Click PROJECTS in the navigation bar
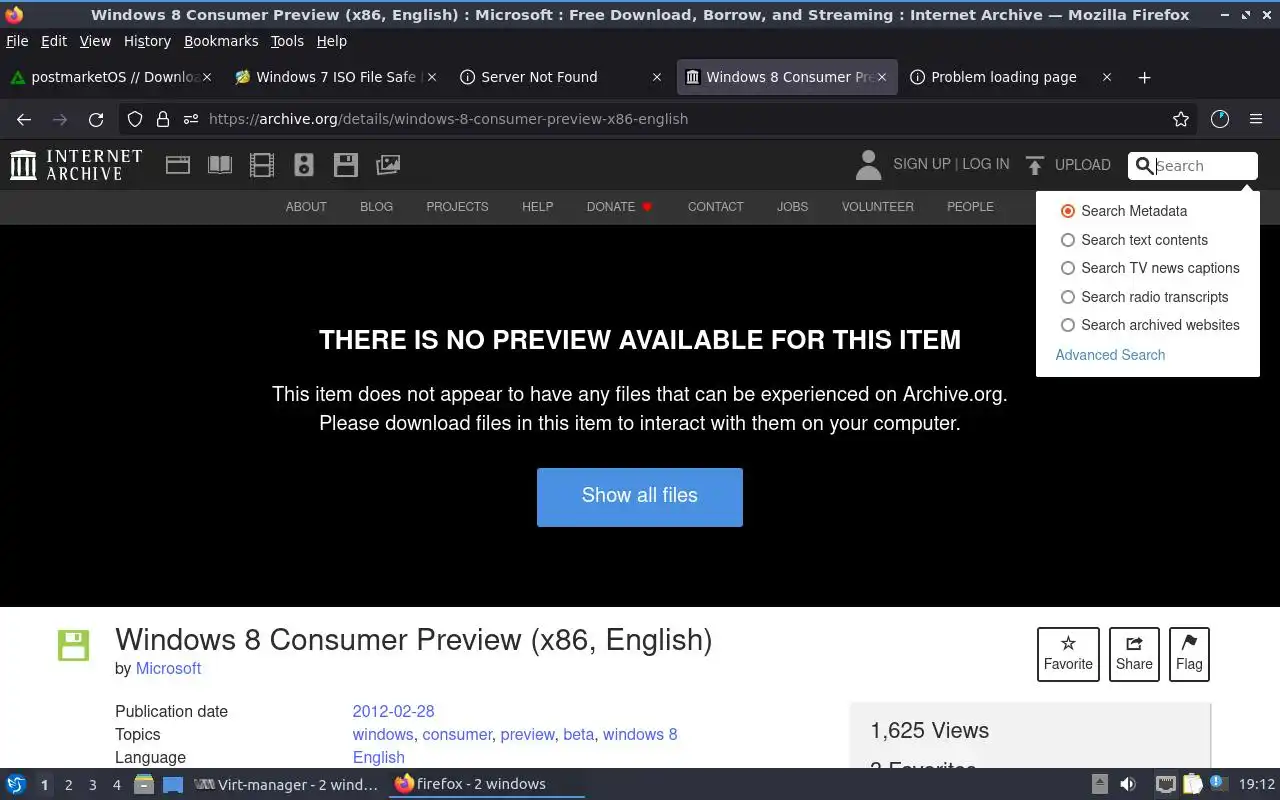Screen dimensions: 1280x800 (x=457, y=207)
